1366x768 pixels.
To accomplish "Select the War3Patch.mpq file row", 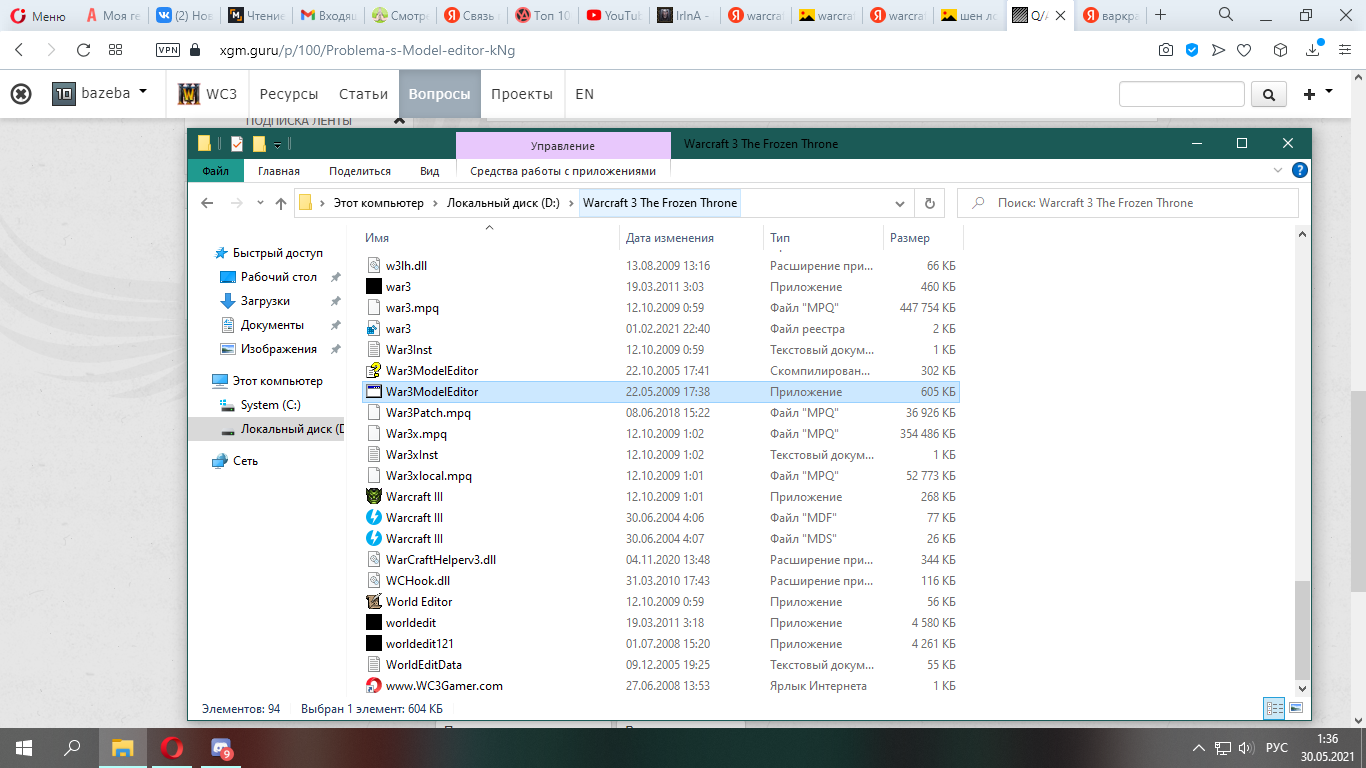I will (x=660, y=413).
